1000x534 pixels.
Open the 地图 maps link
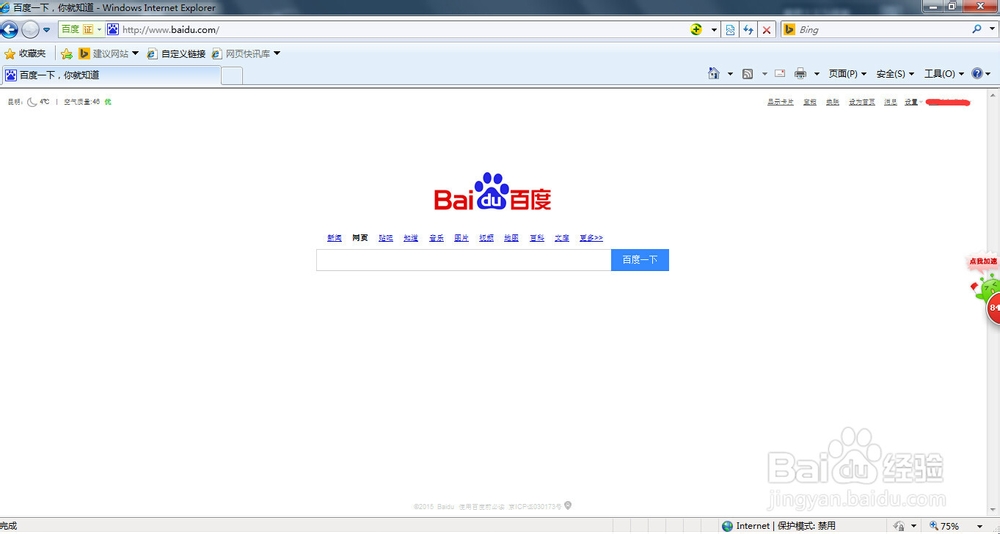coord(511,238)
